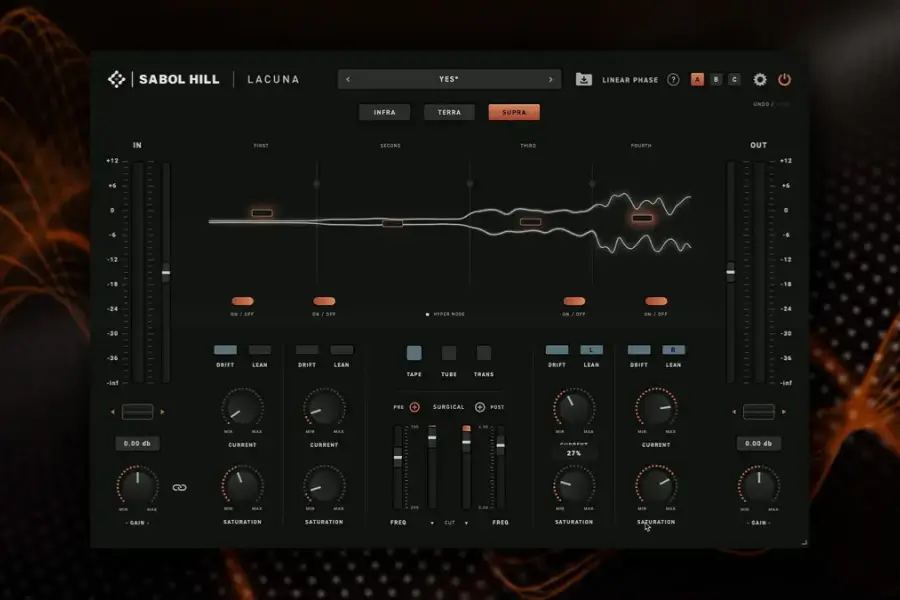Enable Hyper Mode
This screenshot has height=600, width=900.
[445, 315]
